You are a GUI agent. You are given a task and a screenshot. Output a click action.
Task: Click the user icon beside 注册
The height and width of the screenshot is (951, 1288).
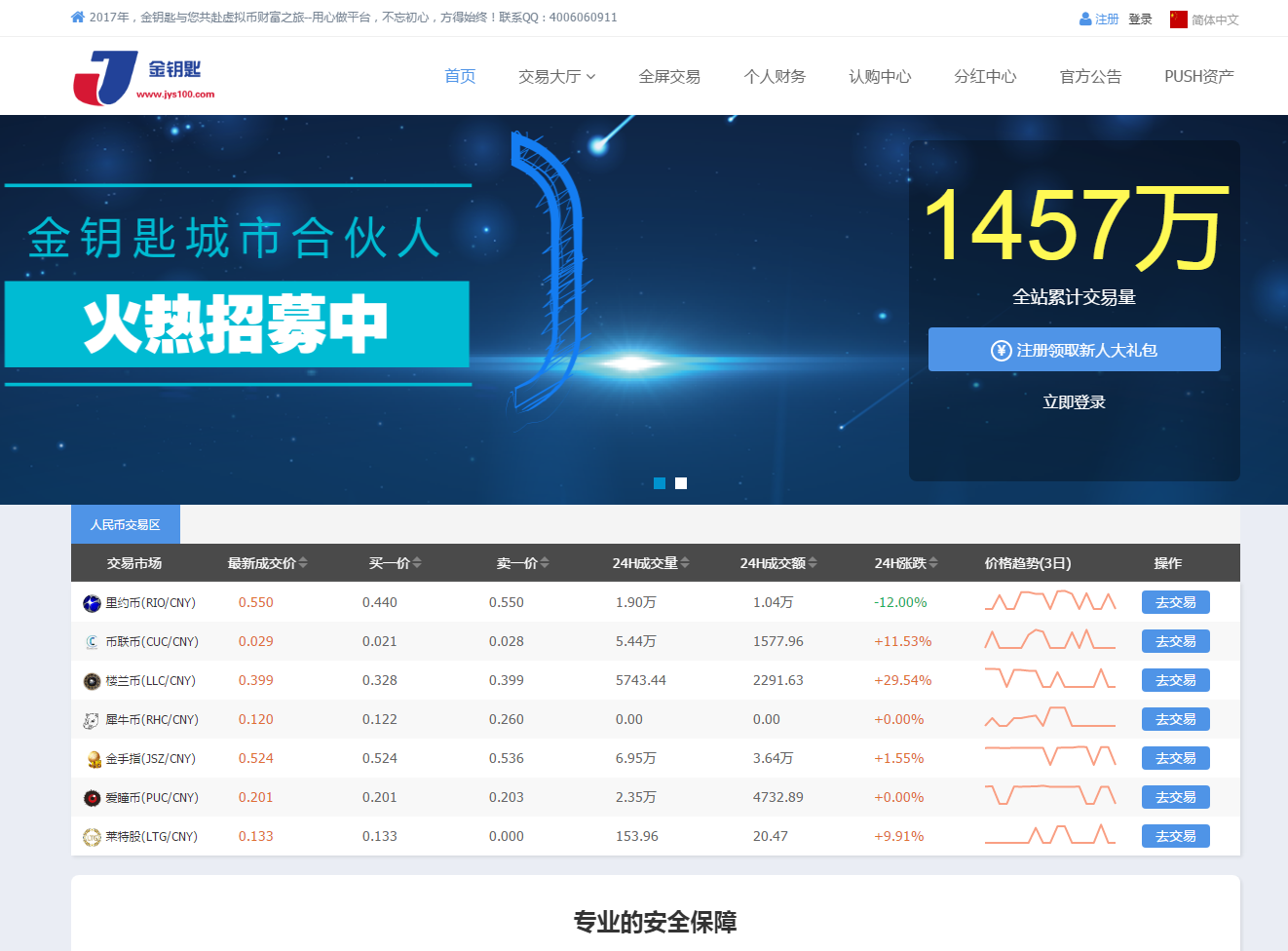point(1084,18)
